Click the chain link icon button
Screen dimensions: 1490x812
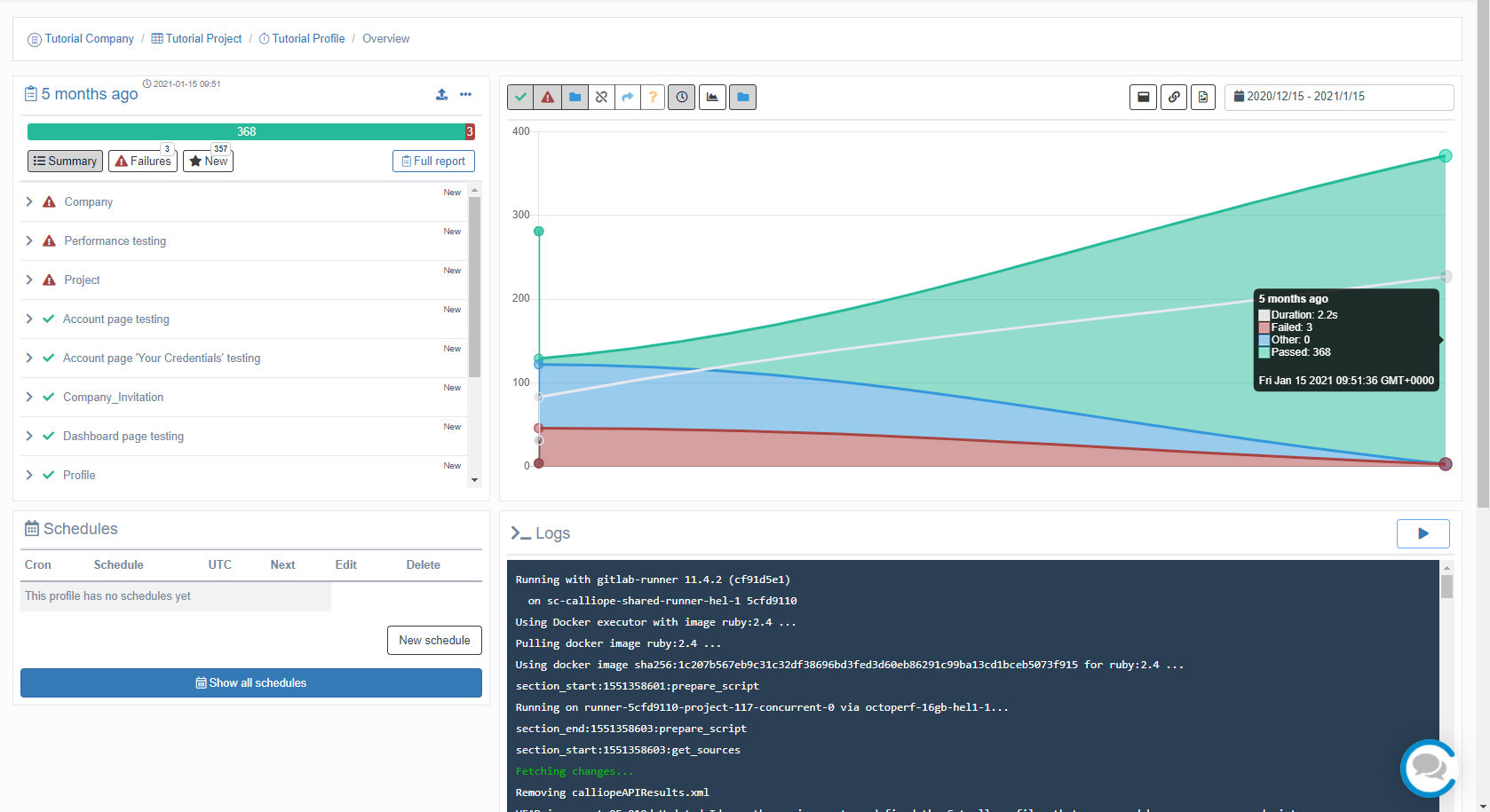click(x=1174, y=97)
